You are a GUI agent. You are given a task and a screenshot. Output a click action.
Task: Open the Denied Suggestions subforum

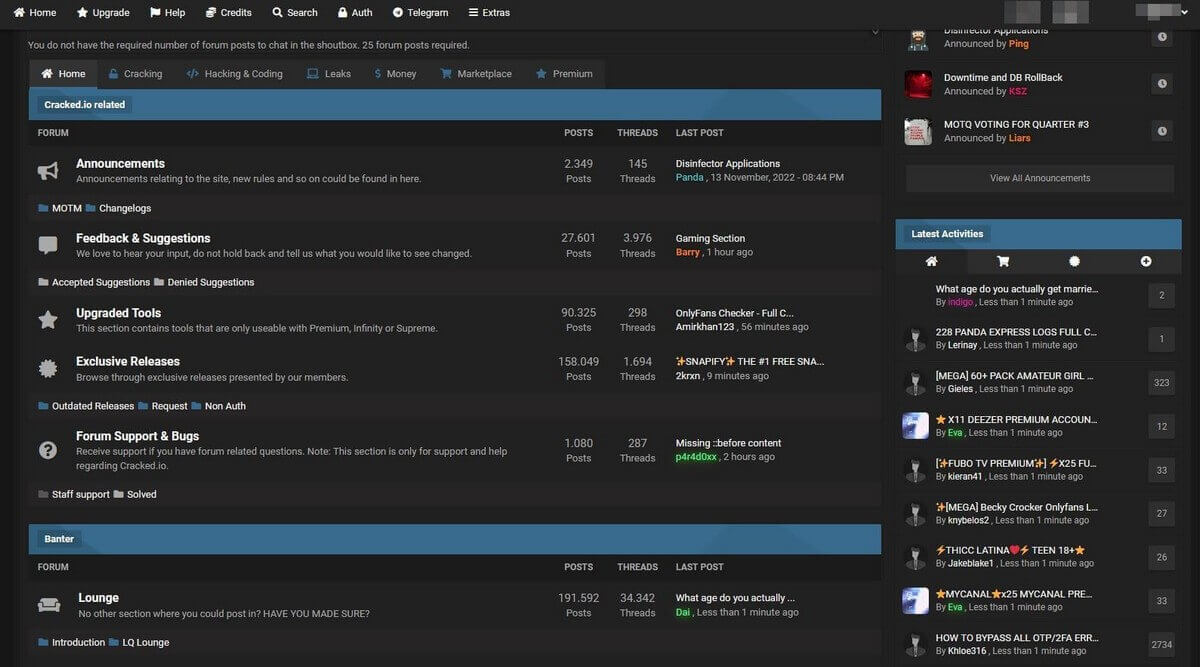[x=211, y=282]
